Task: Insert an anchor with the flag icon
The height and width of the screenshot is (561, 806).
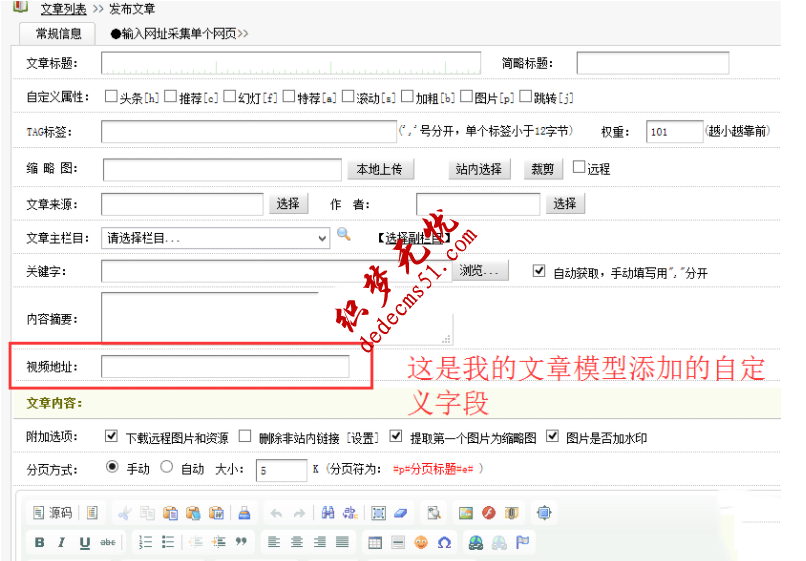Action: (522, 542)
